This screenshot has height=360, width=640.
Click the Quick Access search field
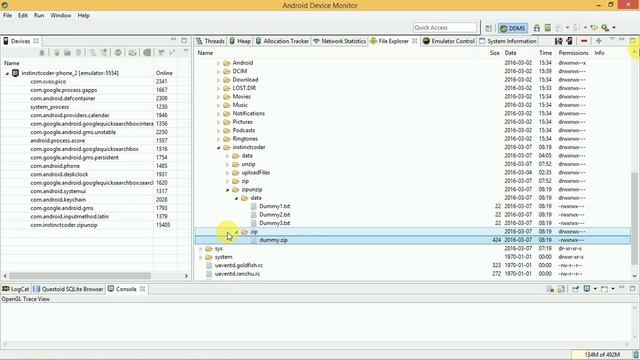click(444, 27)
